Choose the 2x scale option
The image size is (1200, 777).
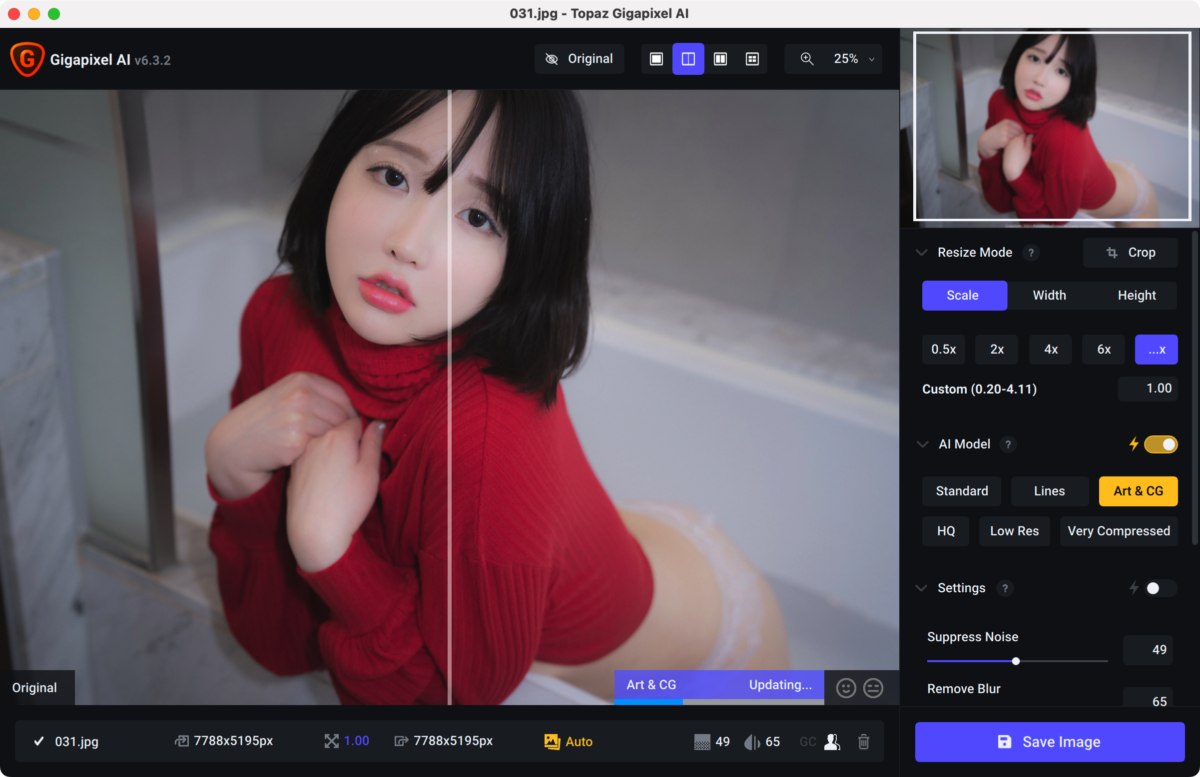[x=997, y=349]
